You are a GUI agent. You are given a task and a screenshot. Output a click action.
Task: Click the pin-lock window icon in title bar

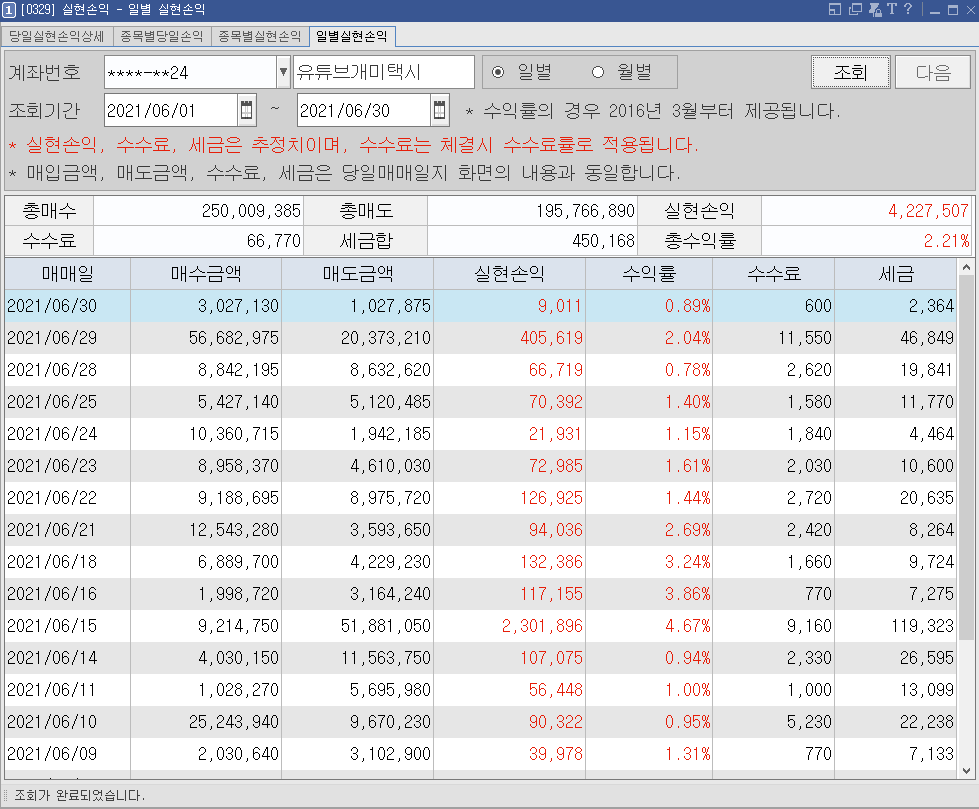coord(875,9)
